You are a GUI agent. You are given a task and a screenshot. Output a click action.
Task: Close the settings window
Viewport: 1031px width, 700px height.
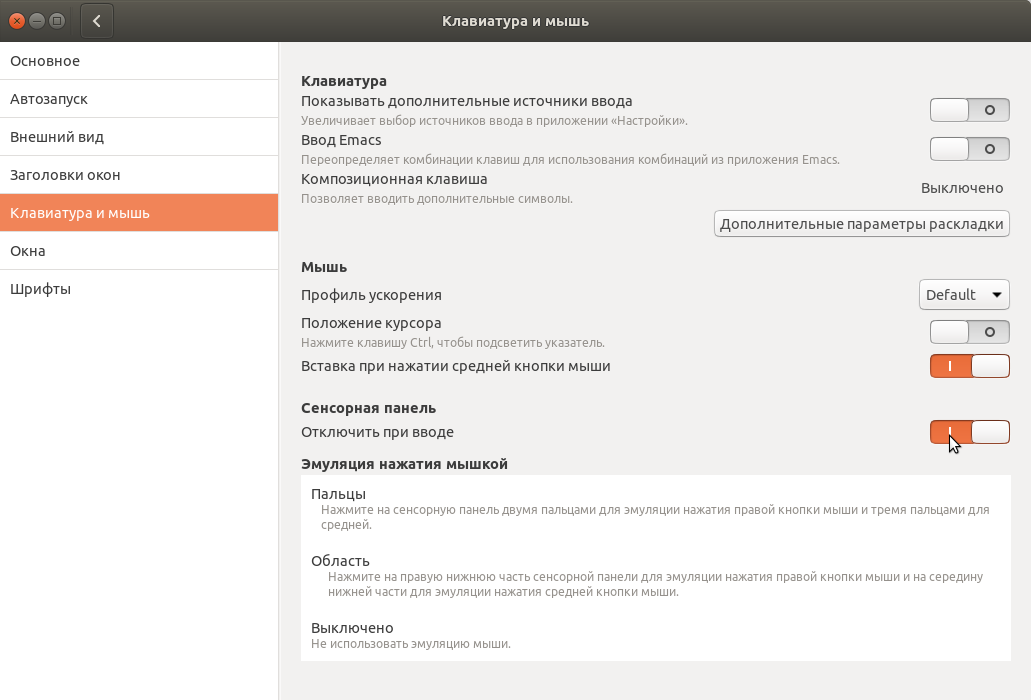[x=17, y=20]
